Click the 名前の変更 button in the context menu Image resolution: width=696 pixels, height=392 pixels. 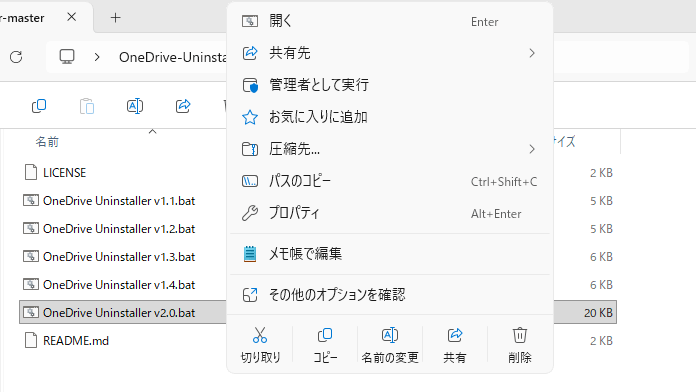390,345
